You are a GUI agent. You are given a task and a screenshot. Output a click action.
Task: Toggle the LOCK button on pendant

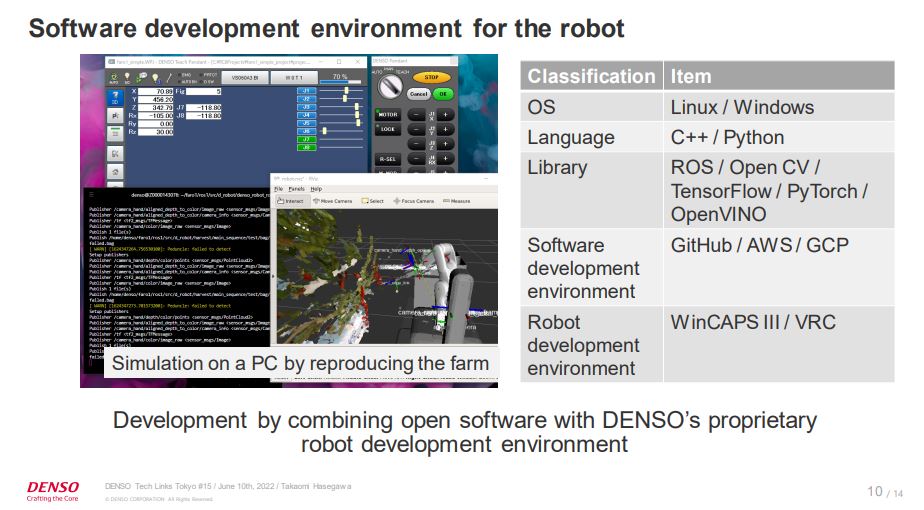[x=387, y=129]
